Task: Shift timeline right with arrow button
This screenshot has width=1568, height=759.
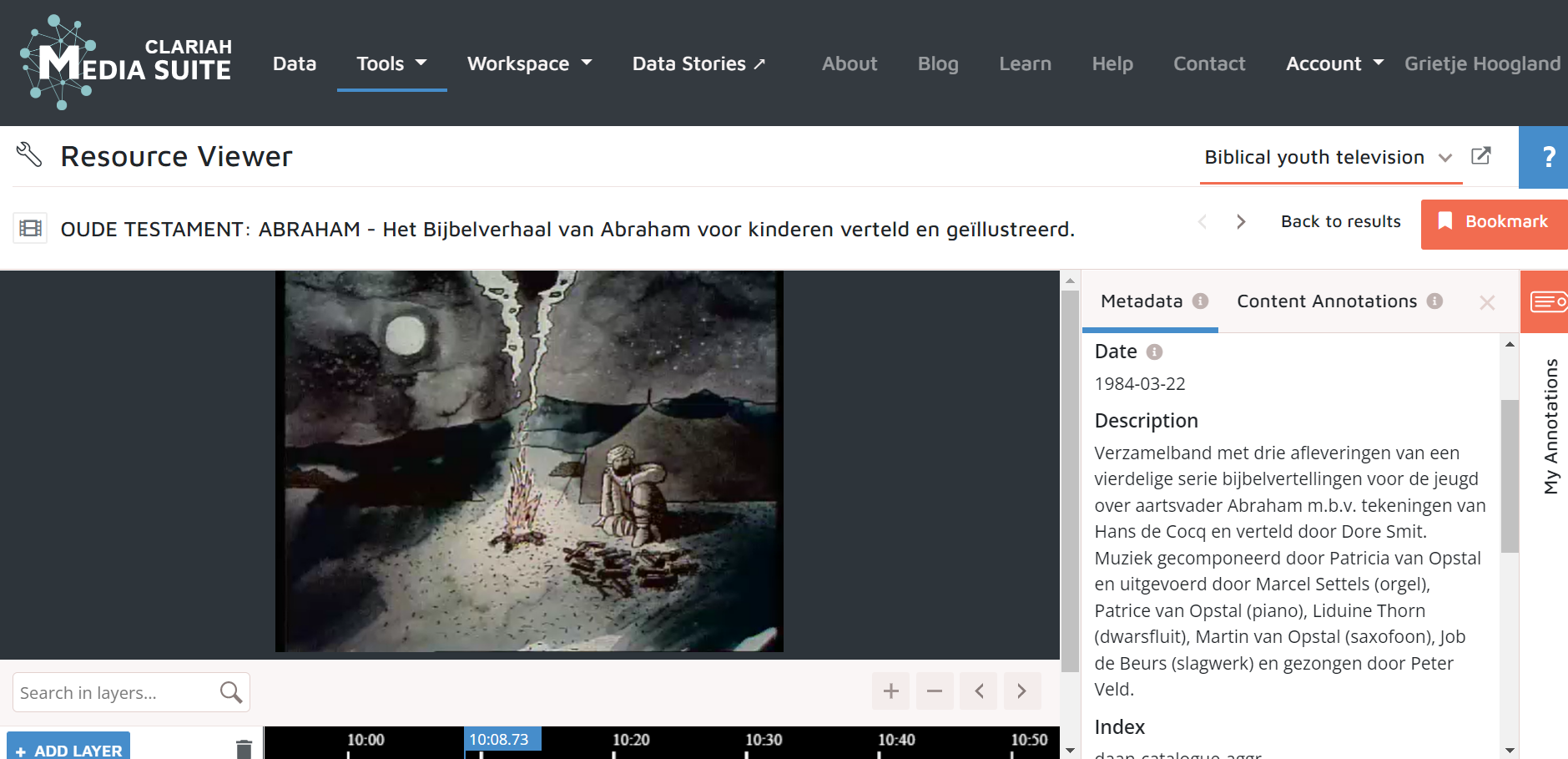Action: pyautogui.click(x=1022, y=691)
